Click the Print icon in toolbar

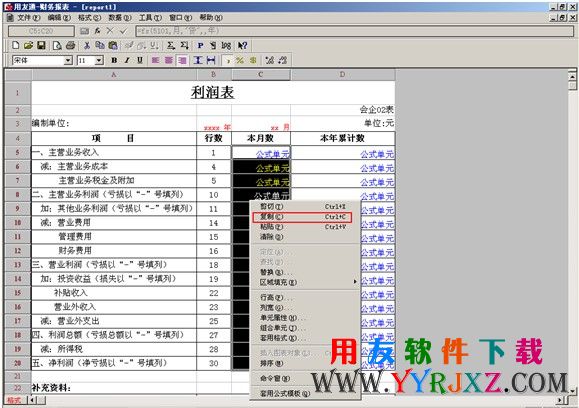(x=70, y=45)
